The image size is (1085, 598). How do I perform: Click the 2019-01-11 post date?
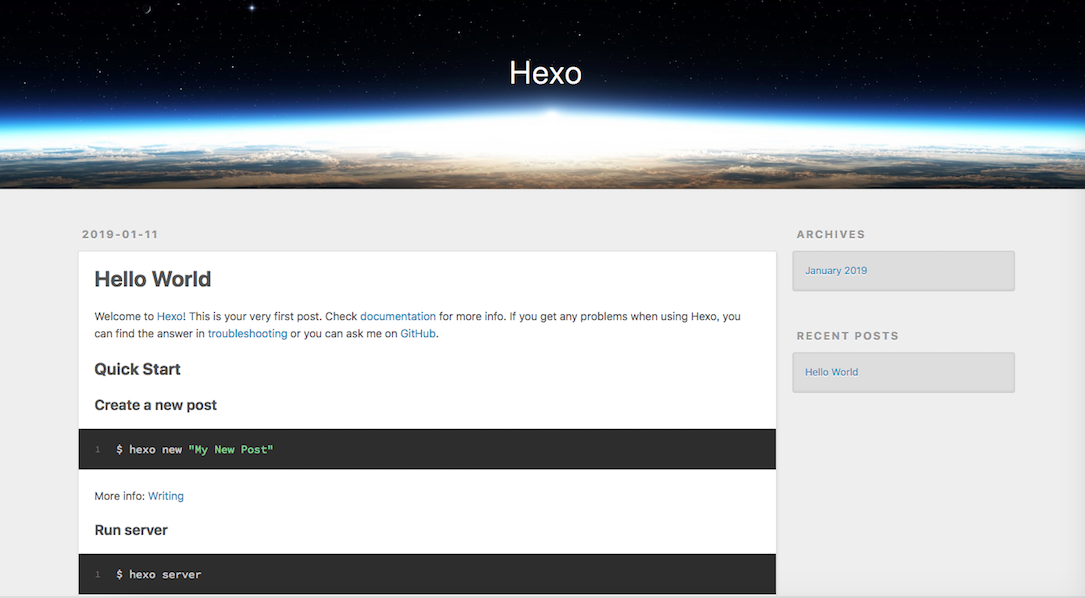pos(120,235)
